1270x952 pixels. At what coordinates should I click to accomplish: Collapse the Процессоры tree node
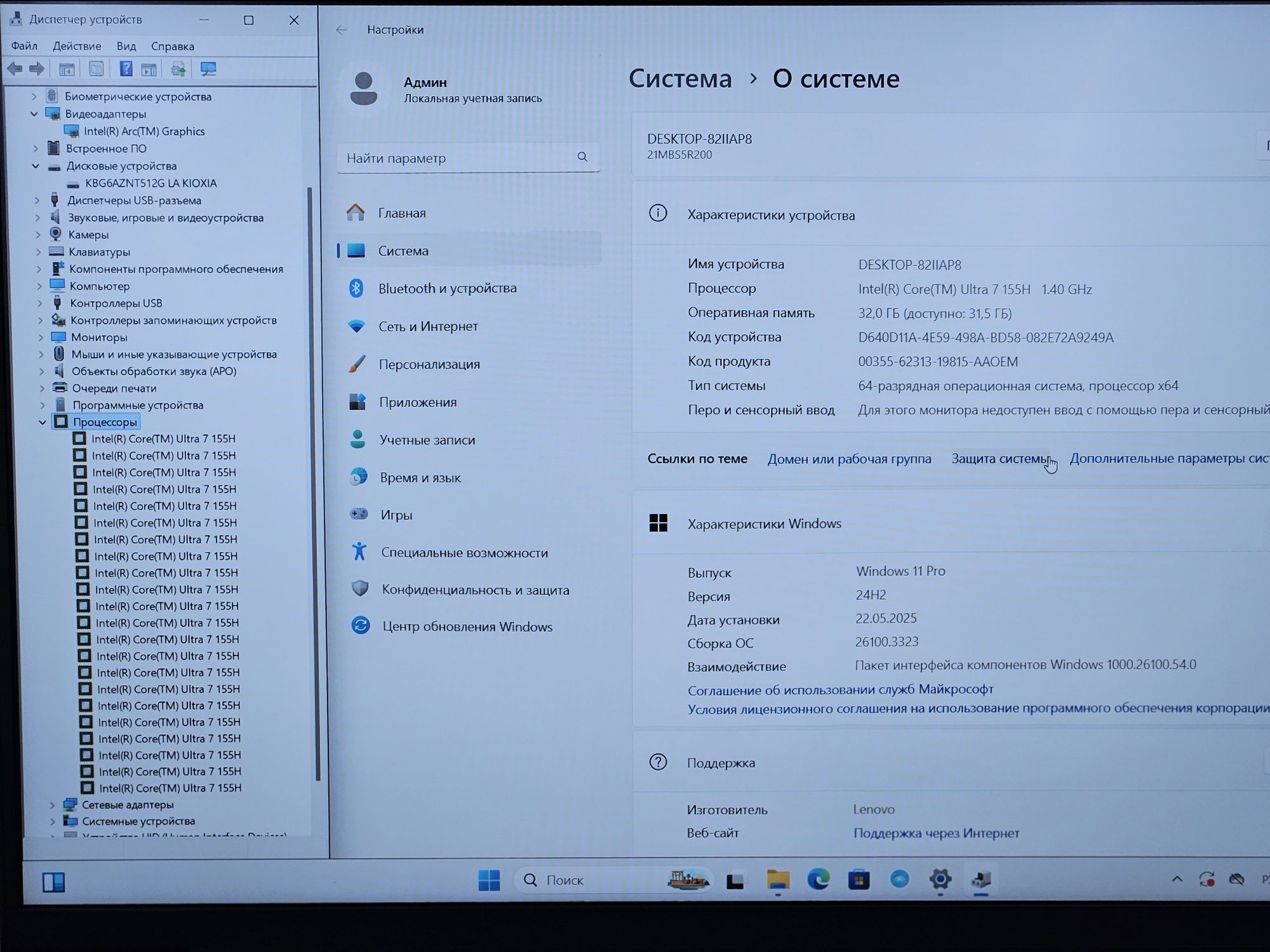click(x=43, y=422)
